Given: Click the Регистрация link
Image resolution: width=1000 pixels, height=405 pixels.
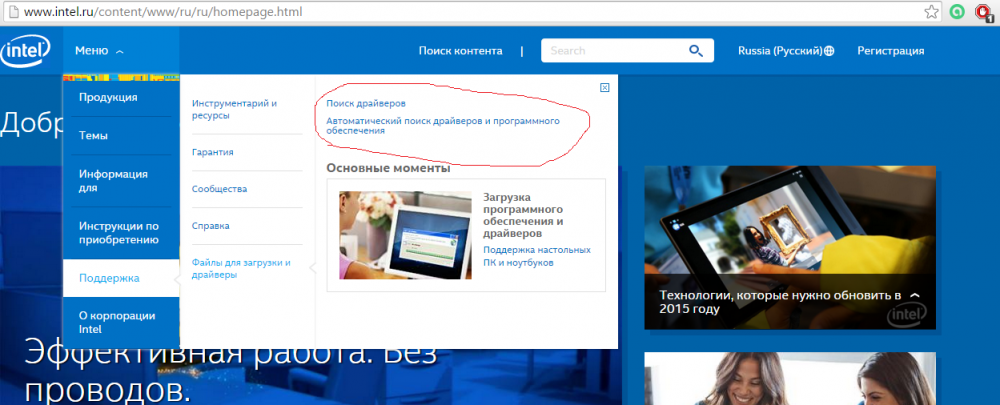Looking at the screenshot, I should [x=890, y=51].
